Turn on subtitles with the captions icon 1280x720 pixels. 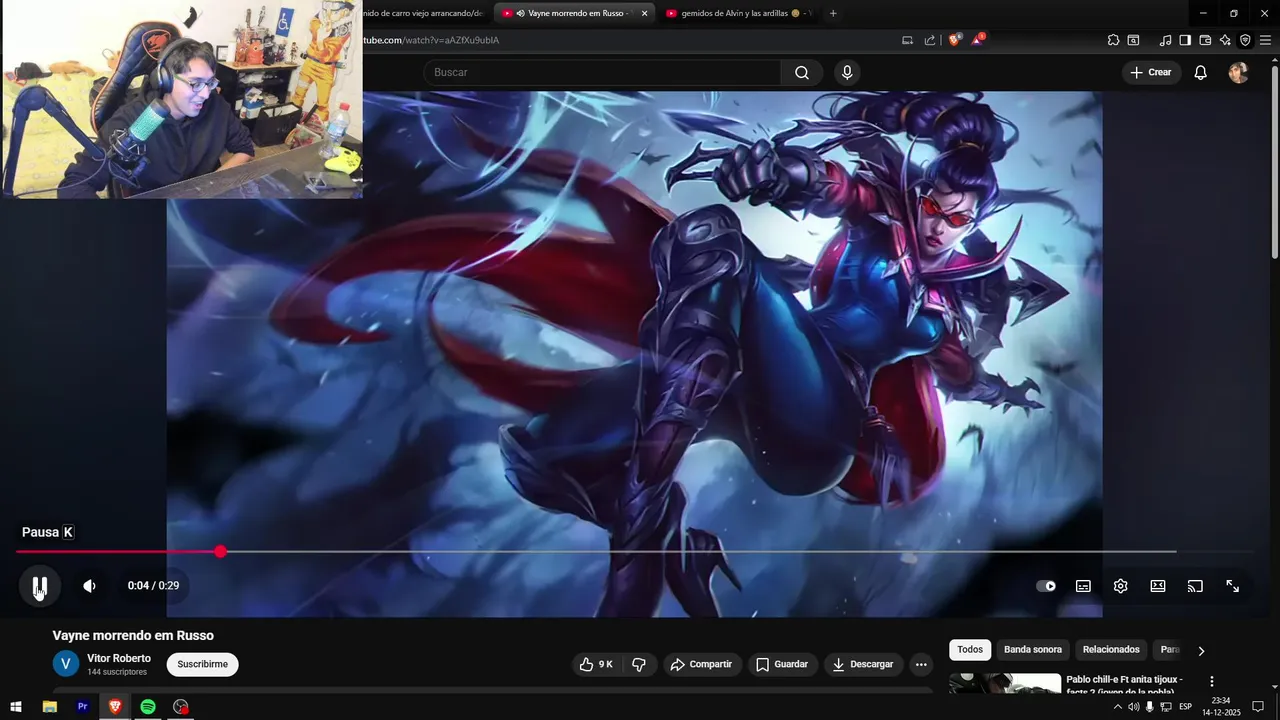tap(1083, 586)
